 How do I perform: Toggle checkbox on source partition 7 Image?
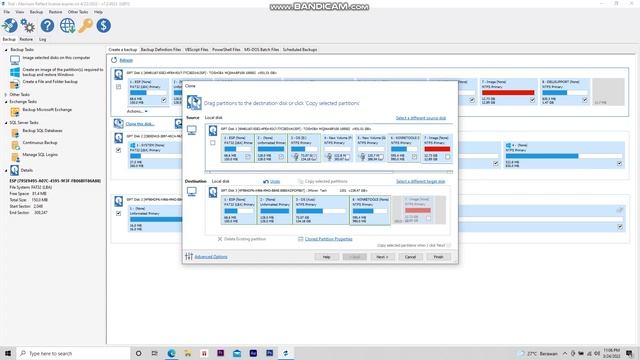pos(448,157)
